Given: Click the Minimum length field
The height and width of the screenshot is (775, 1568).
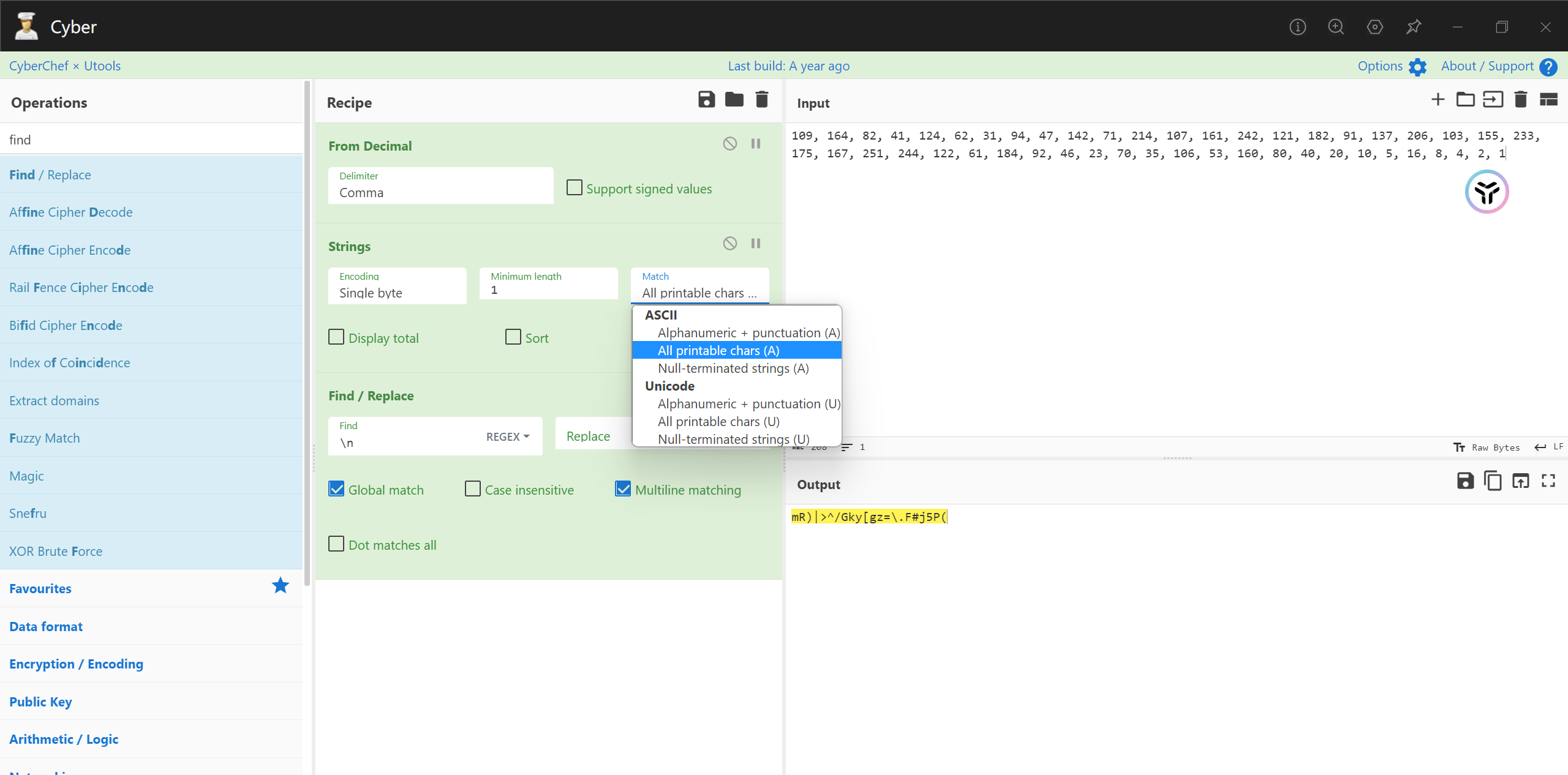Looking at the screenshot, I should [x=548, y=284].
